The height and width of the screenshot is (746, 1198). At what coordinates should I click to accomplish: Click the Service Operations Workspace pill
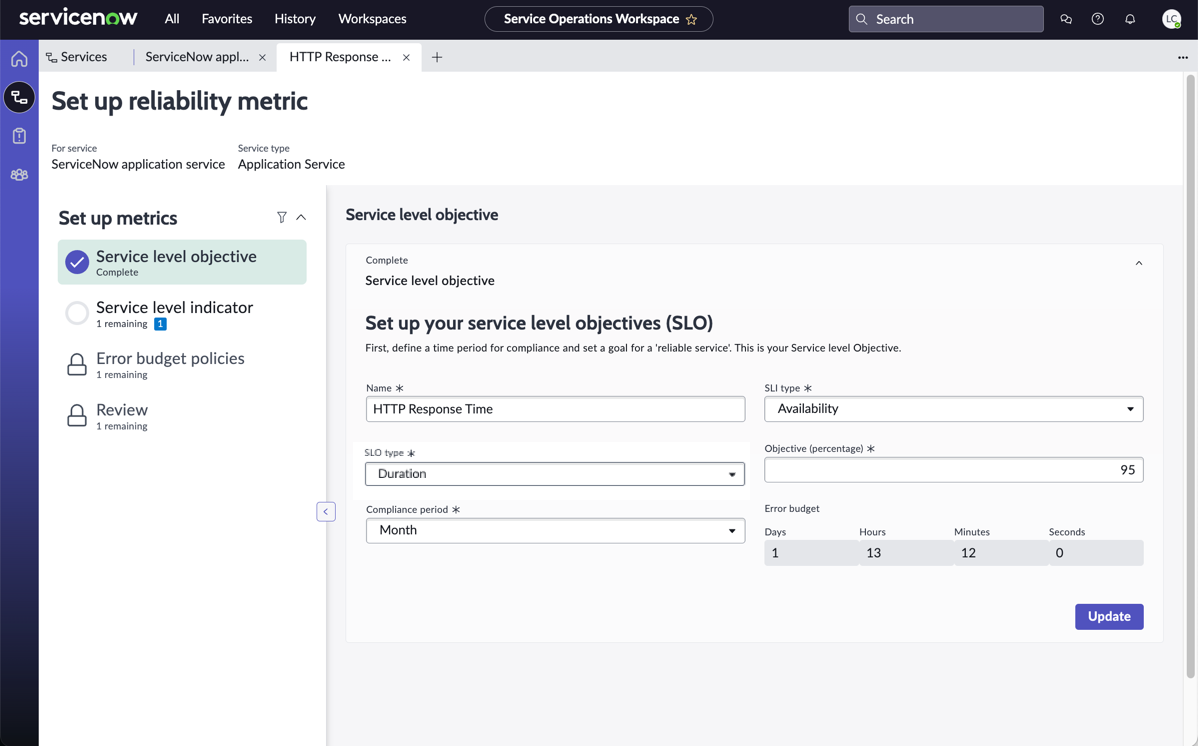coord(599,19)
